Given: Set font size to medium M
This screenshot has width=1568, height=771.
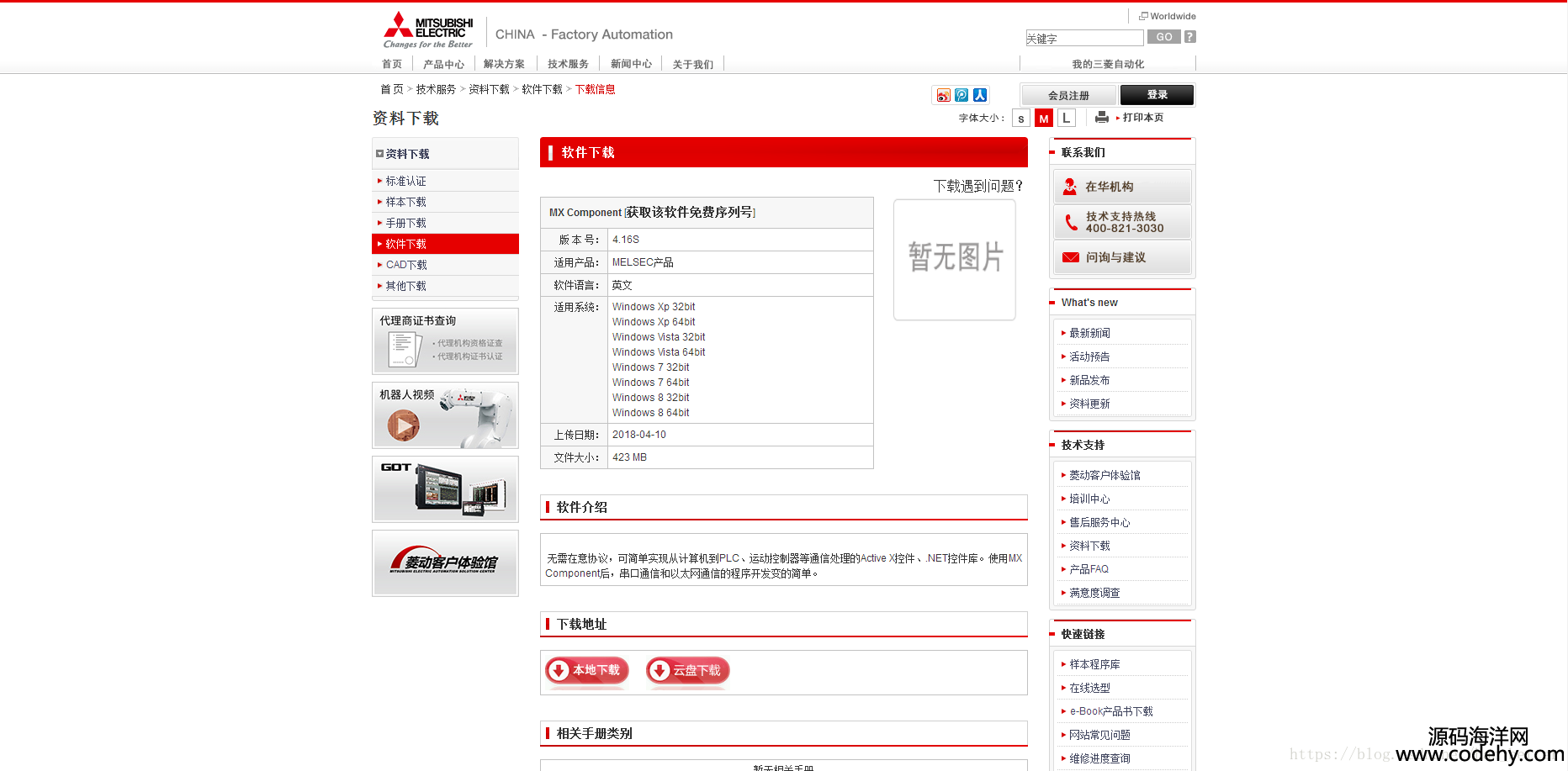Looking at the screenshot, I should [1044, 119].
